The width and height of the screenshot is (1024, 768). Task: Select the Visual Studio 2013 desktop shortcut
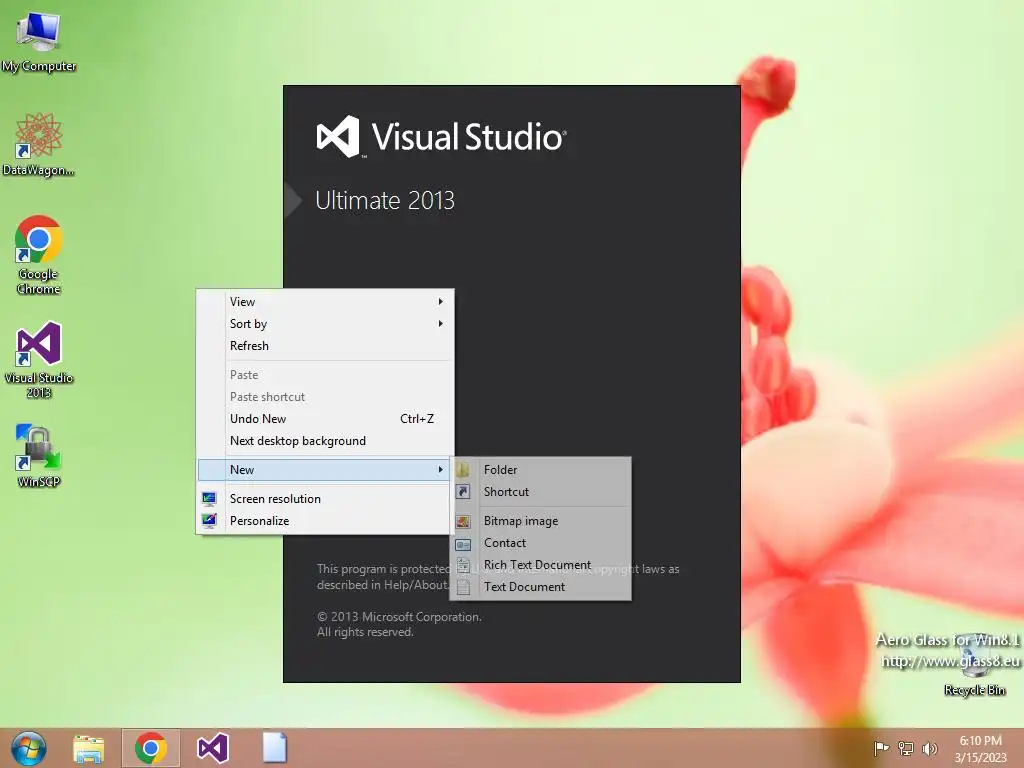tap(39, 359)
